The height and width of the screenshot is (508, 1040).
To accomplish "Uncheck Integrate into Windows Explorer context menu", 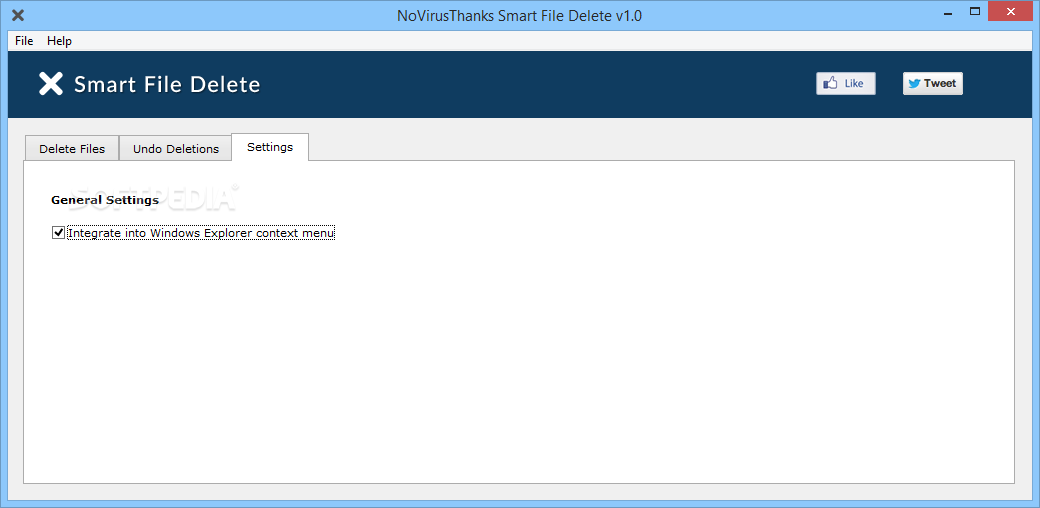I will pyautogui.click(x=58, y=233).
